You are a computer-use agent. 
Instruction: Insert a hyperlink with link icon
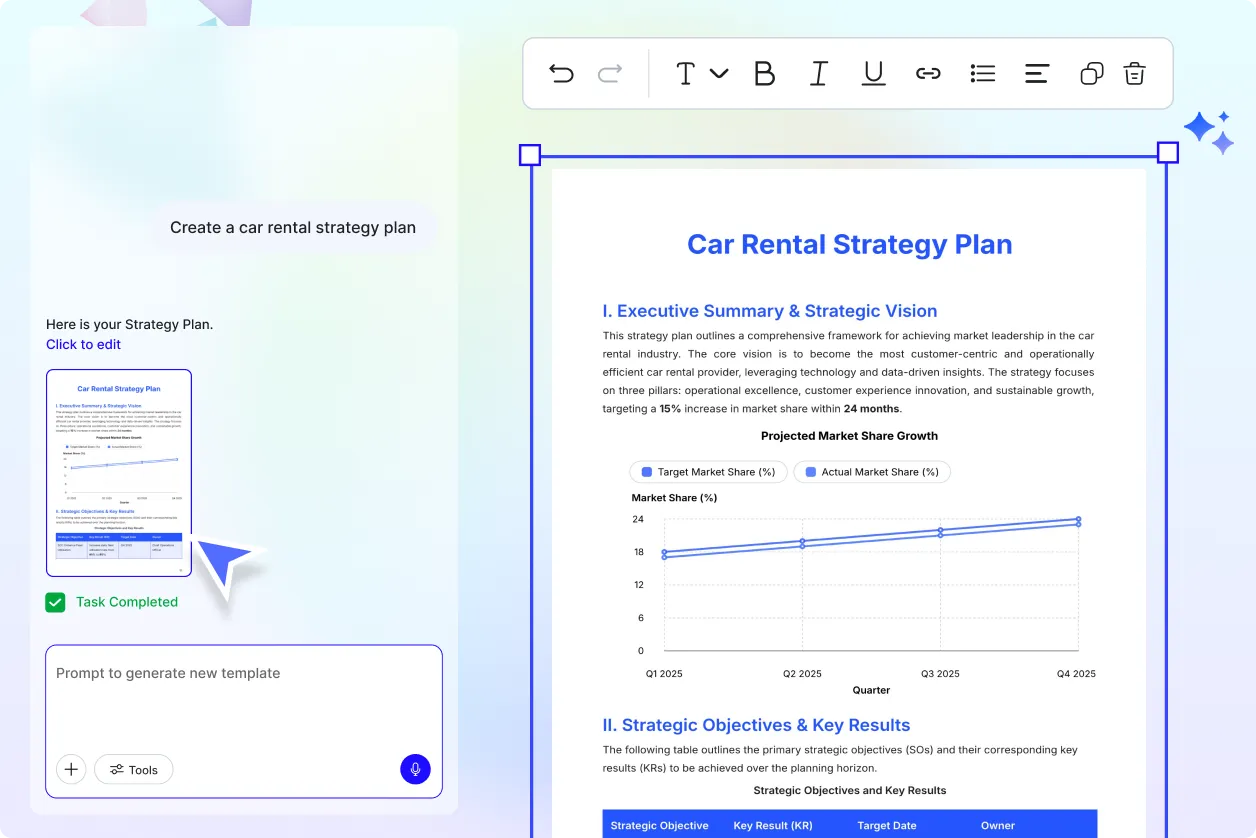[x=928, y=73]
